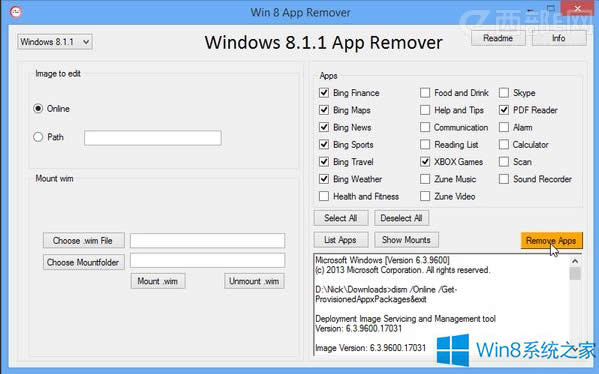Click the output log scrollbar thumb
599x374 pixels.
(575, 274)
